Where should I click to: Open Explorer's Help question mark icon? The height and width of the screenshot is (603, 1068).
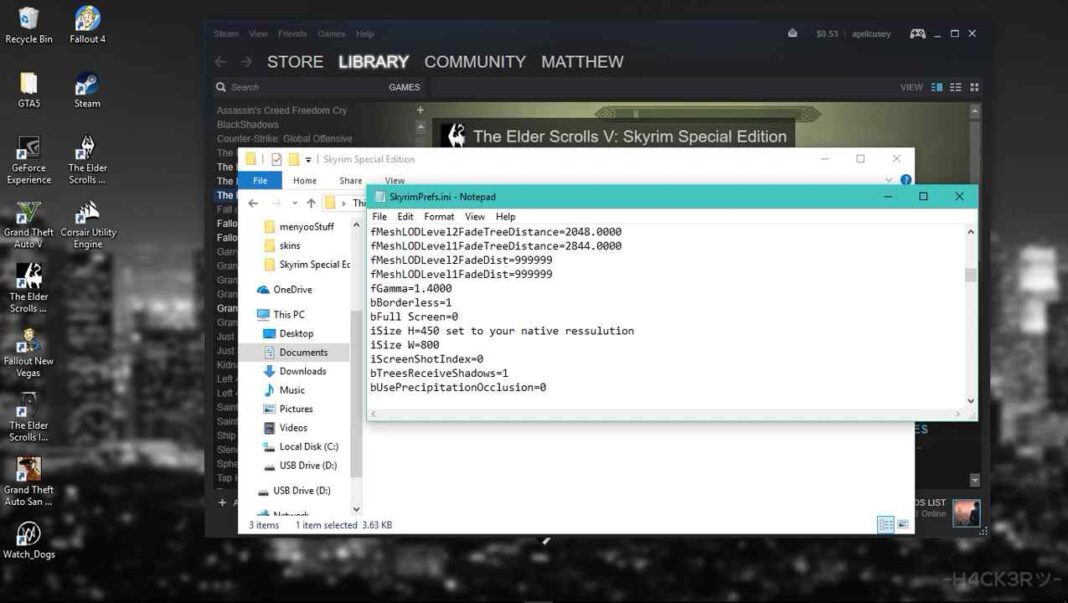pyautogui.click(x=905, y=181)
